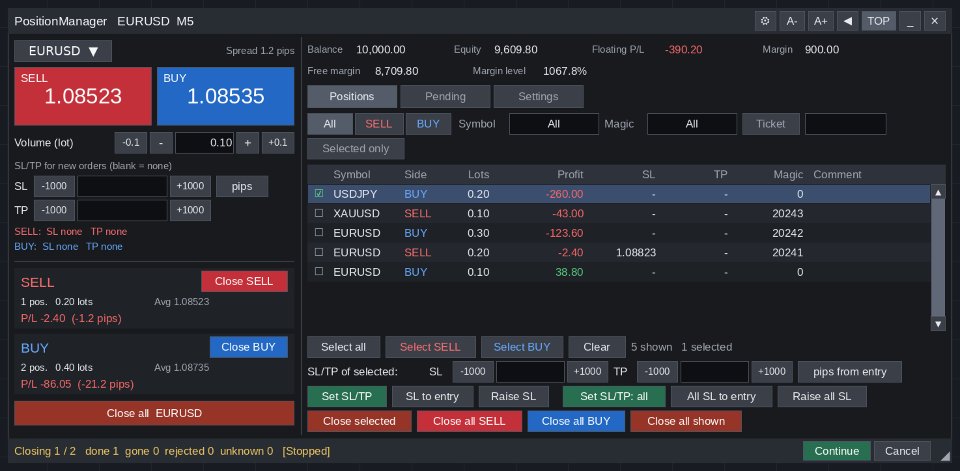Switch to the Positions tab
The height and width of the screenshot is (471, 960).
pos(352,96)
